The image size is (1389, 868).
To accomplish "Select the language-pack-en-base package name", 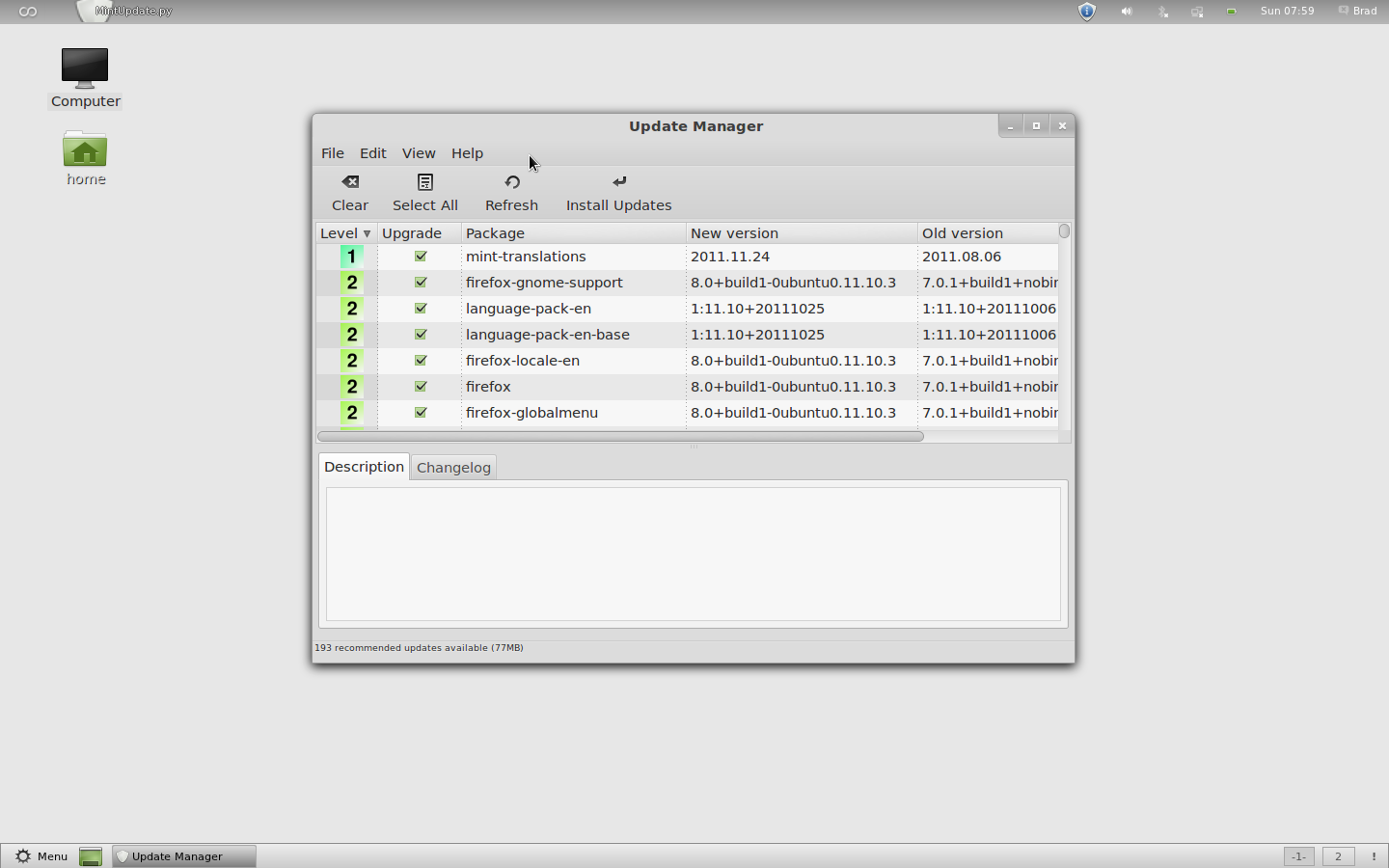I will click(547, 335).
